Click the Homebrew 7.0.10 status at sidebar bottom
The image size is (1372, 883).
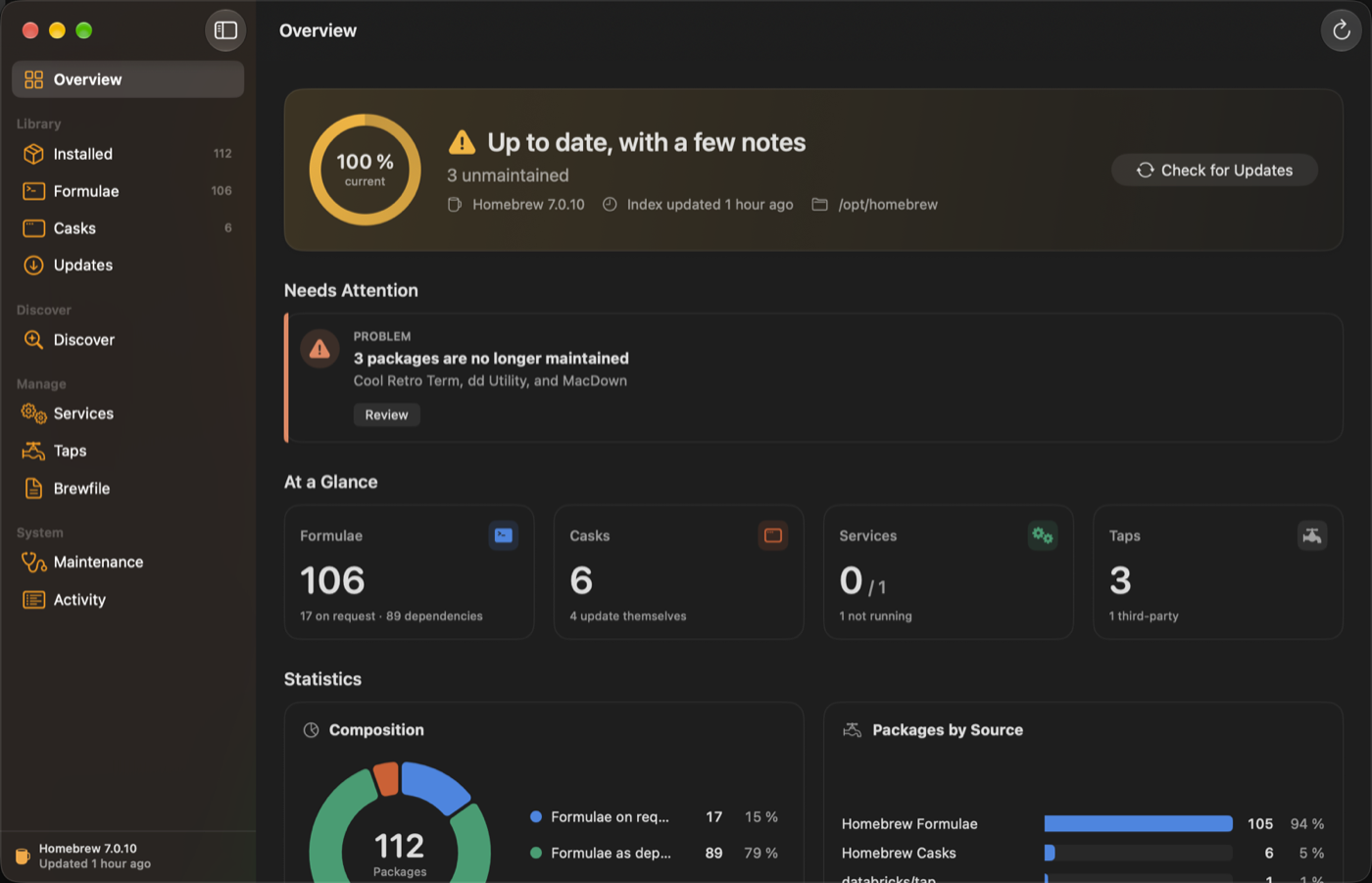point(95,856)
